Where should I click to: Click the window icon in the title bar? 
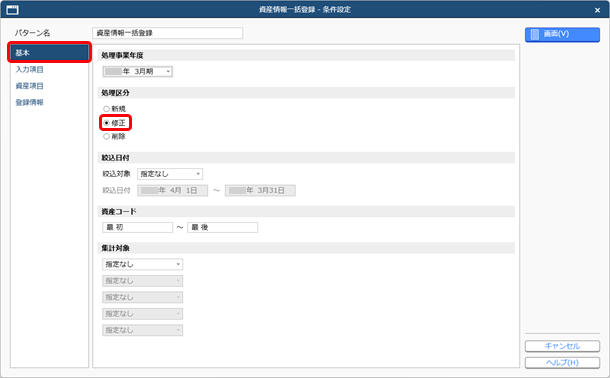[12, 10]
